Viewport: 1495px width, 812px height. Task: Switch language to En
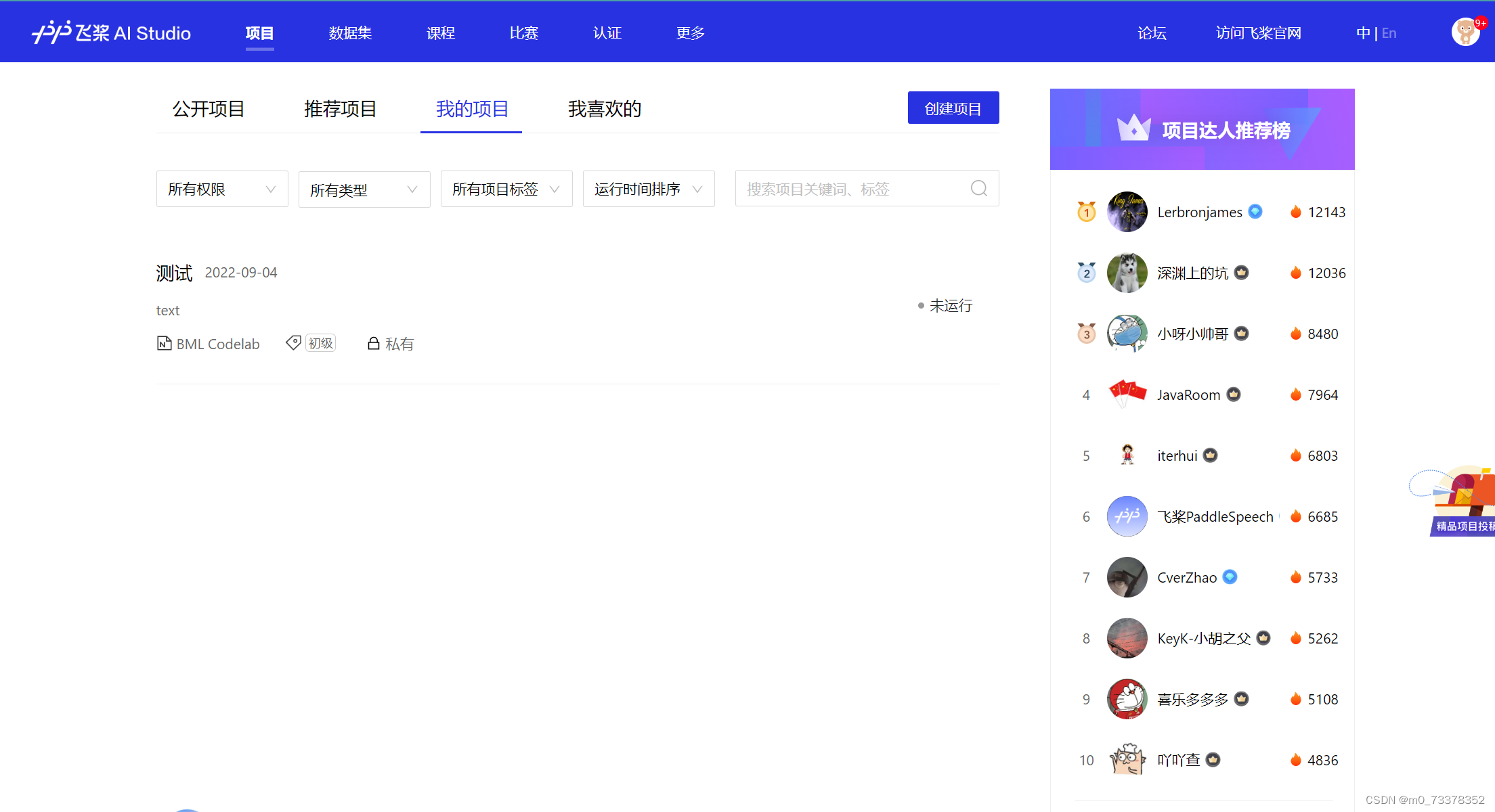point(1389,33)
